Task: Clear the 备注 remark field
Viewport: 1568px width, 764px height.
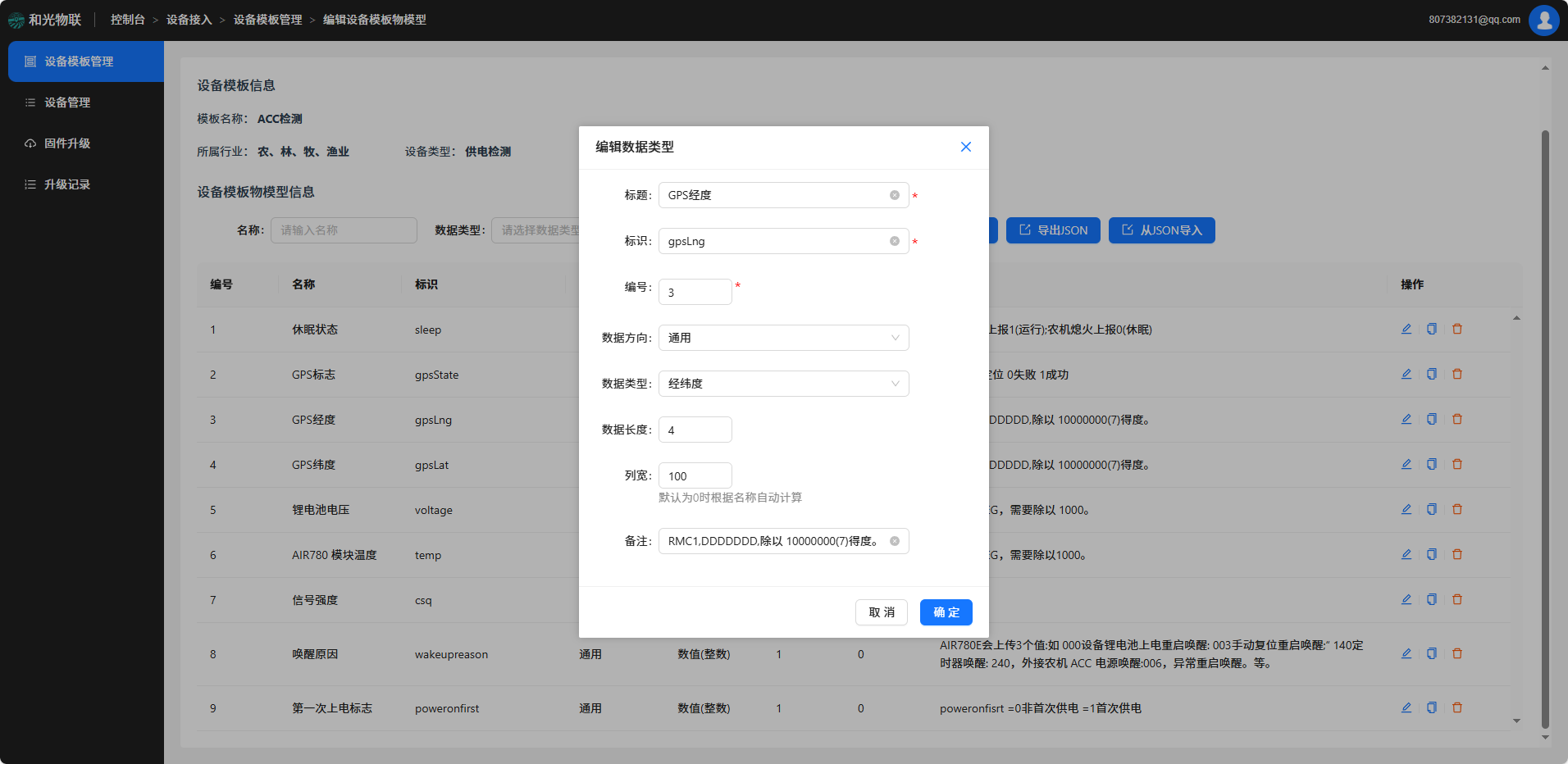Action: [895, 541]
